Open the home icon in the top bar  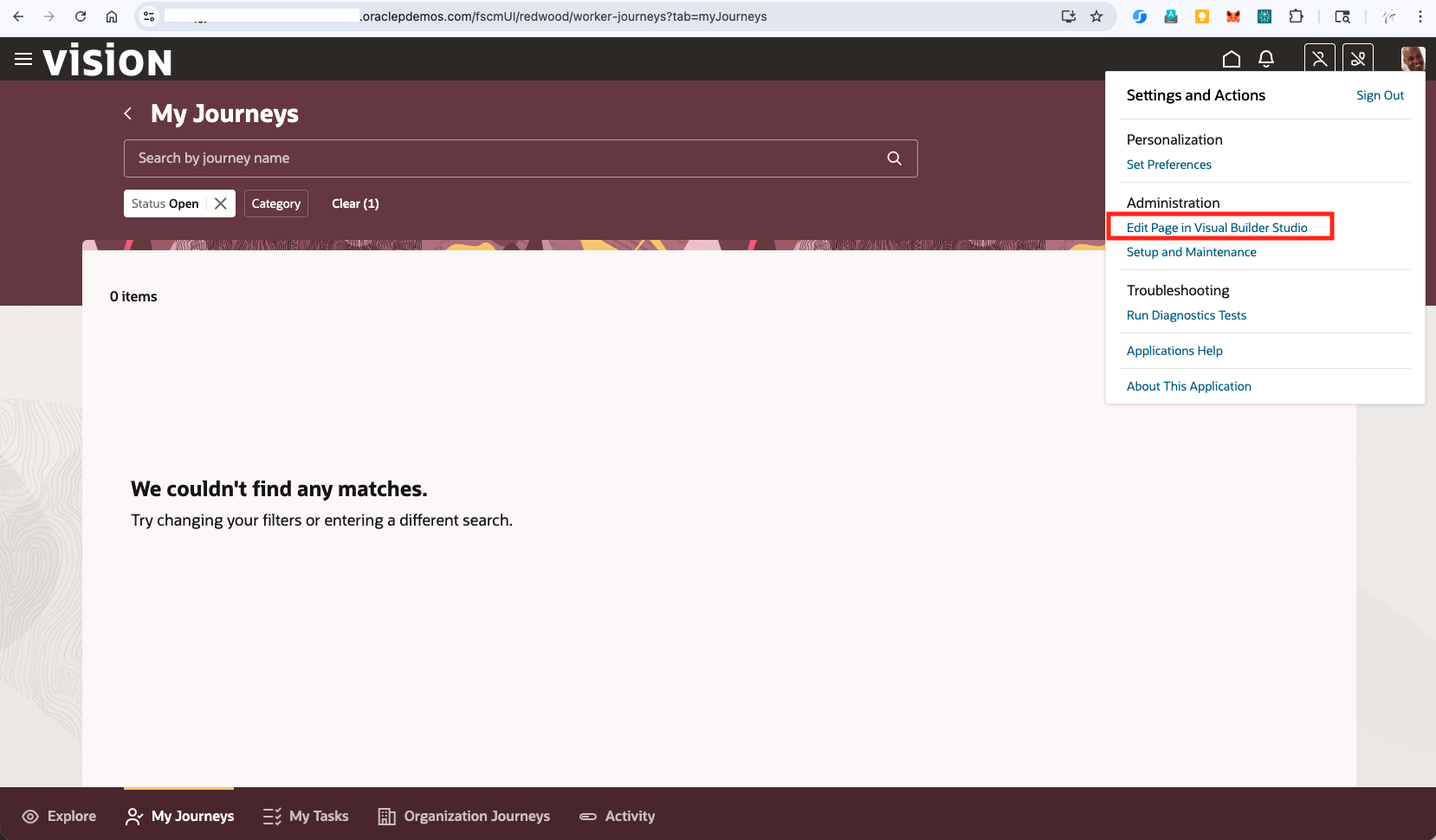click(x=1232, y=59)
